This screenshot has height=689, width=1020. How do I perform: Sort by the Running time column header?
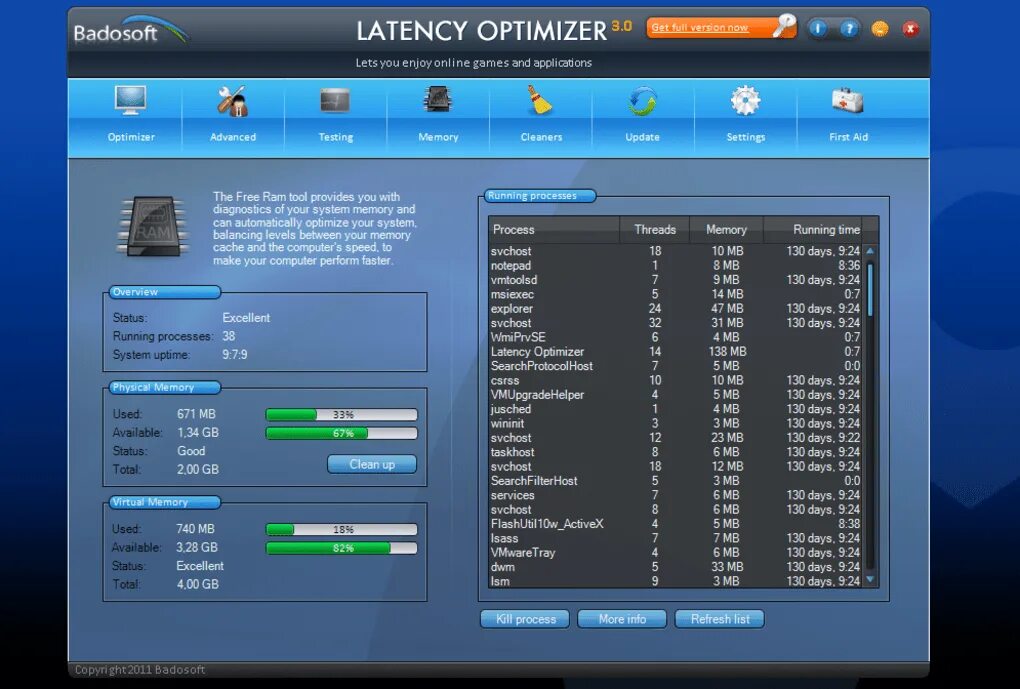pos(813,230)
